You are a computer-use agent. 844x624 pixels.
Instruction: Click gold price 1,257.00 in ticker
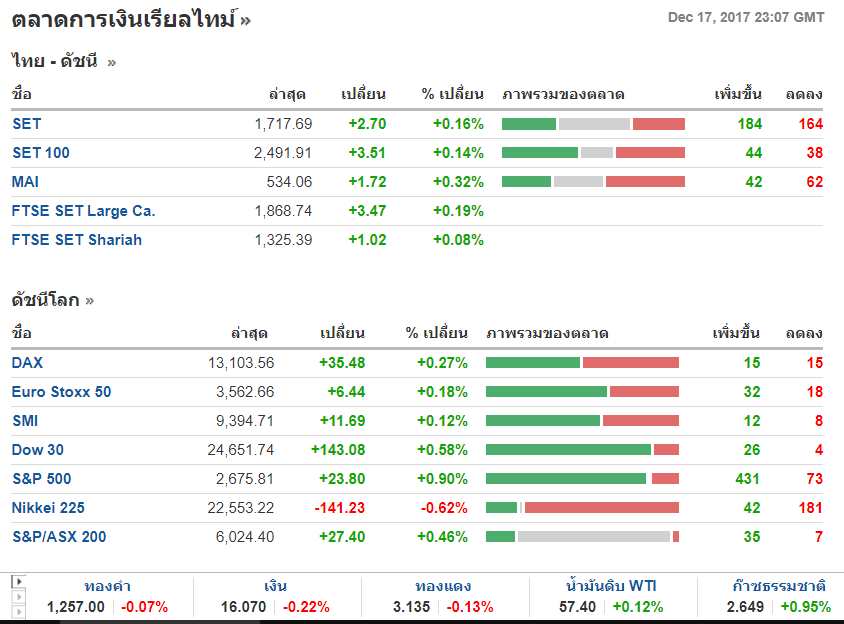76,607
